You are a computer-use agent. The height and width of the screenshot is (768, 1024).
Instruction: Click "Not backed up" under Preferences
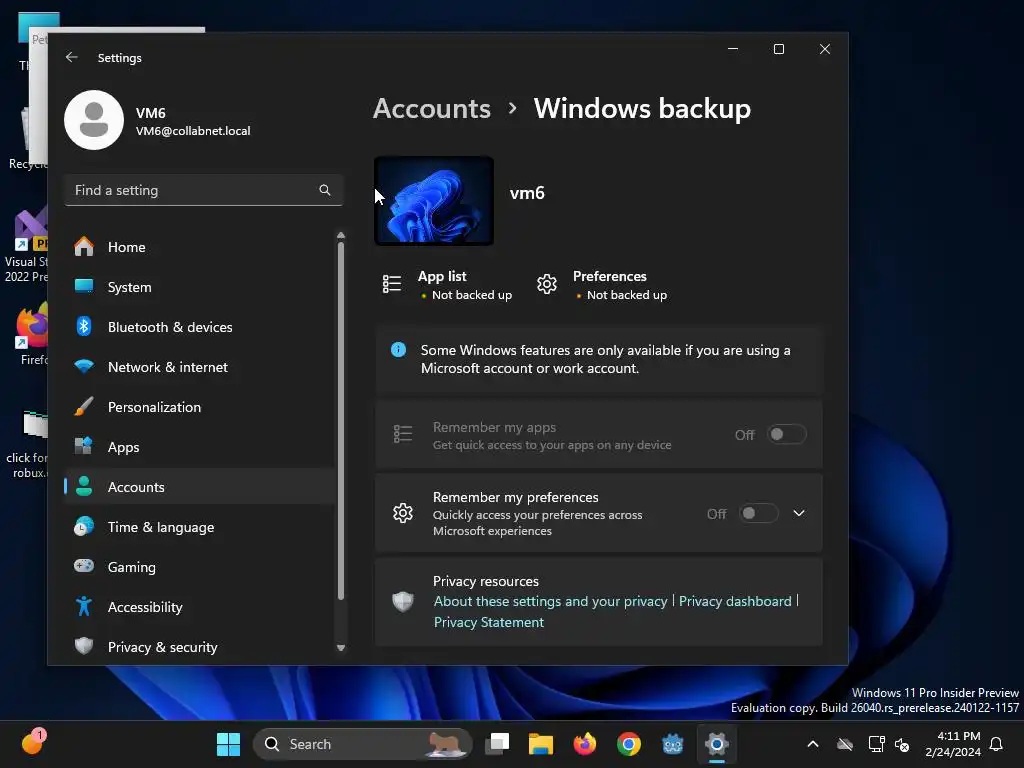pos(626,295)
